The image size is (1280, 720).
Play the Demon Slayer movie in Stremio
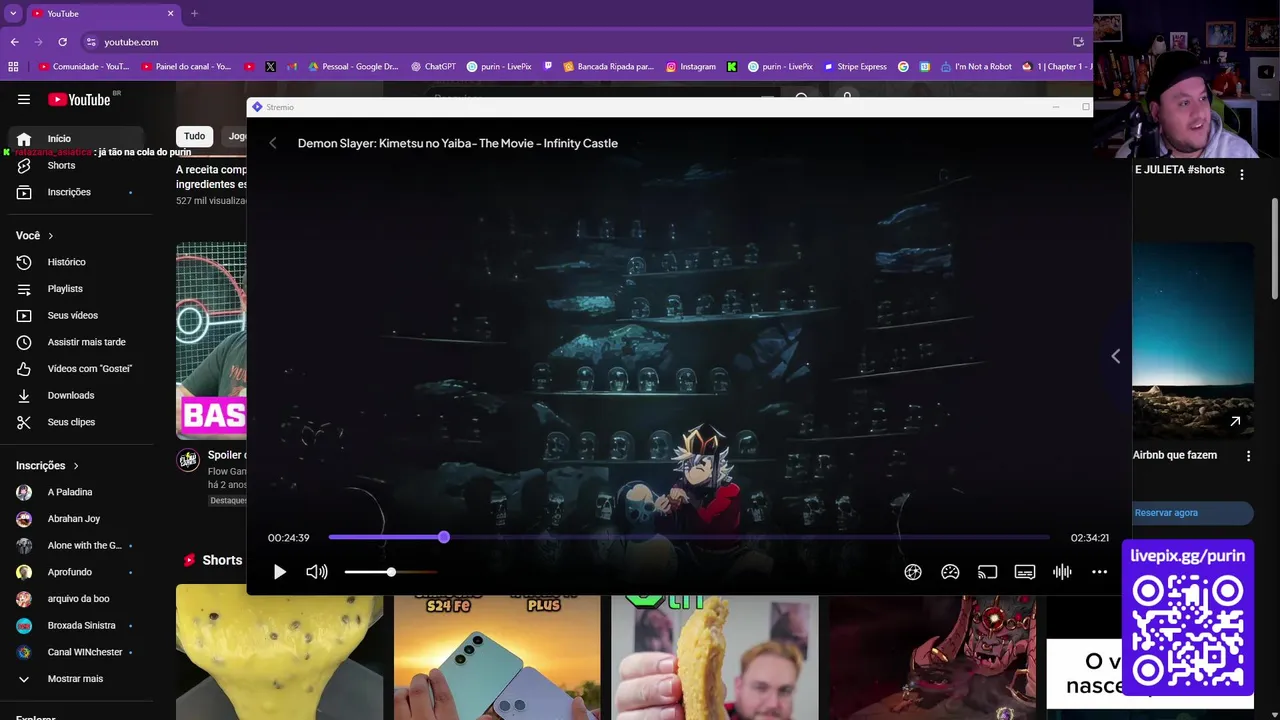point(280,572)
